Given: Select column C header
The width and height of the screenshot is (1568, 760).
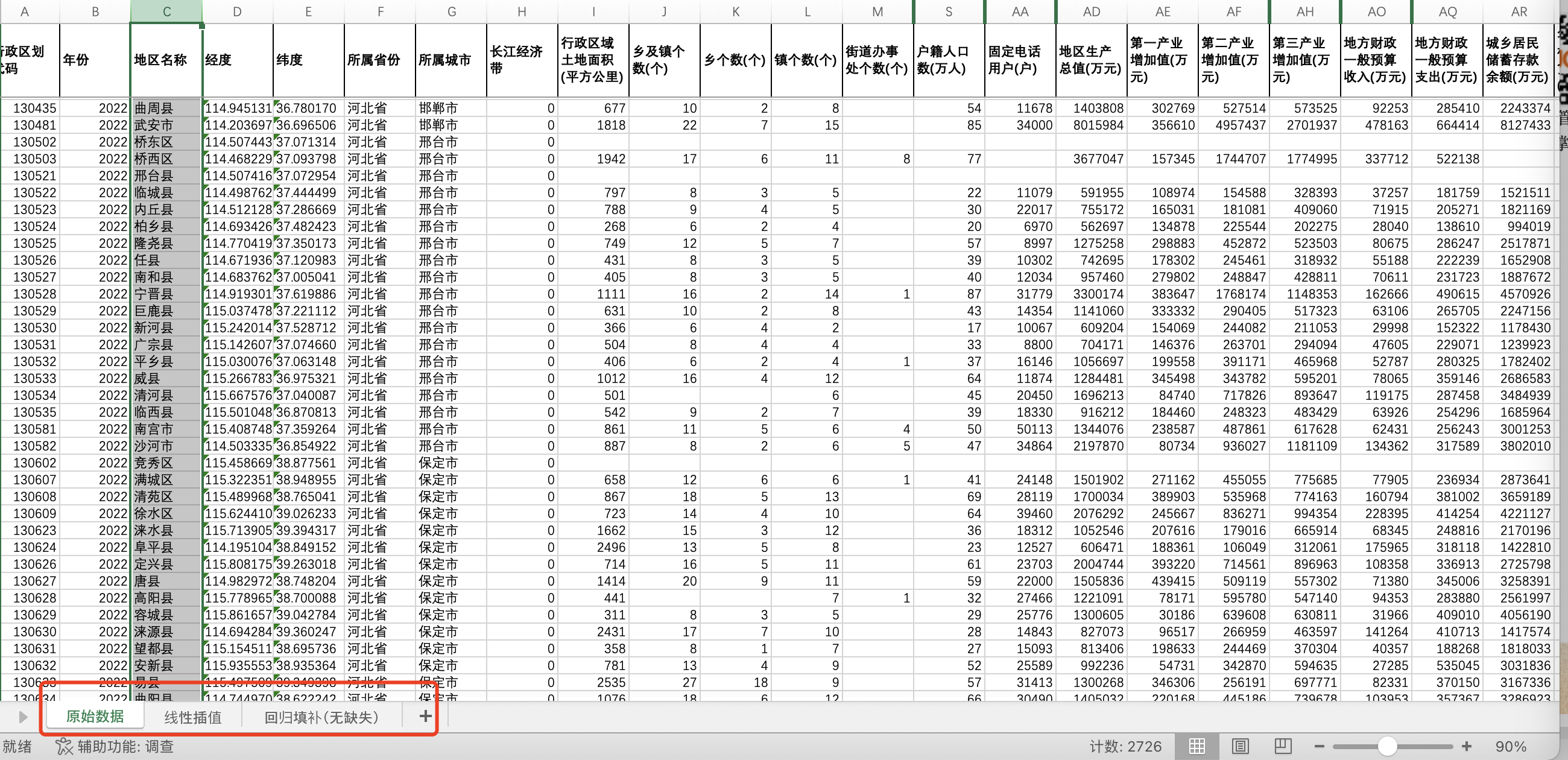Looking at the screenshot, I should [x=166, y=11].
